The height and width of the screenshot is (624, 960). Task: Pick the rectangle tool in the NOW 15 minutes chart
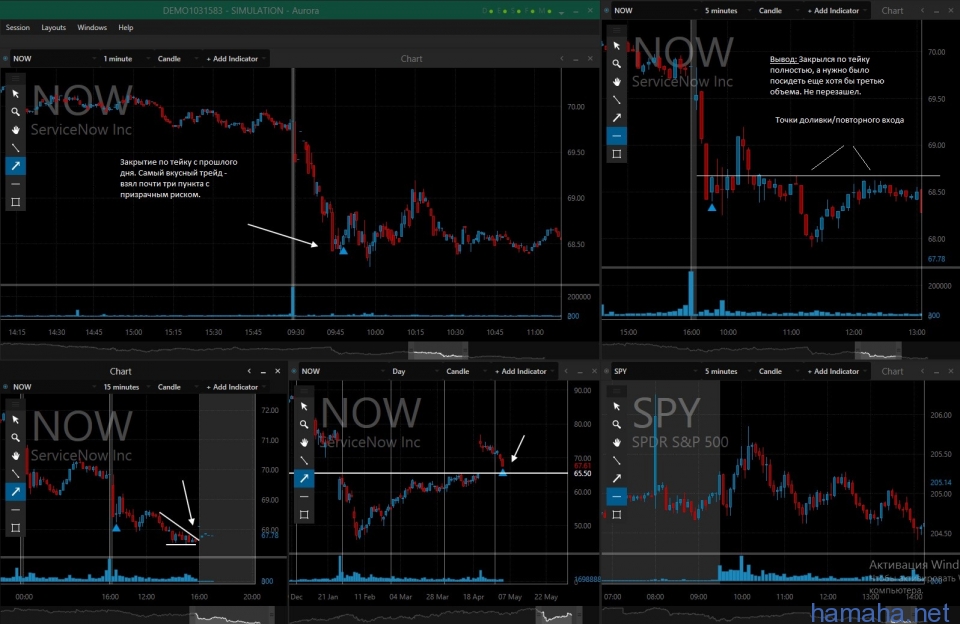coord(16,527)
